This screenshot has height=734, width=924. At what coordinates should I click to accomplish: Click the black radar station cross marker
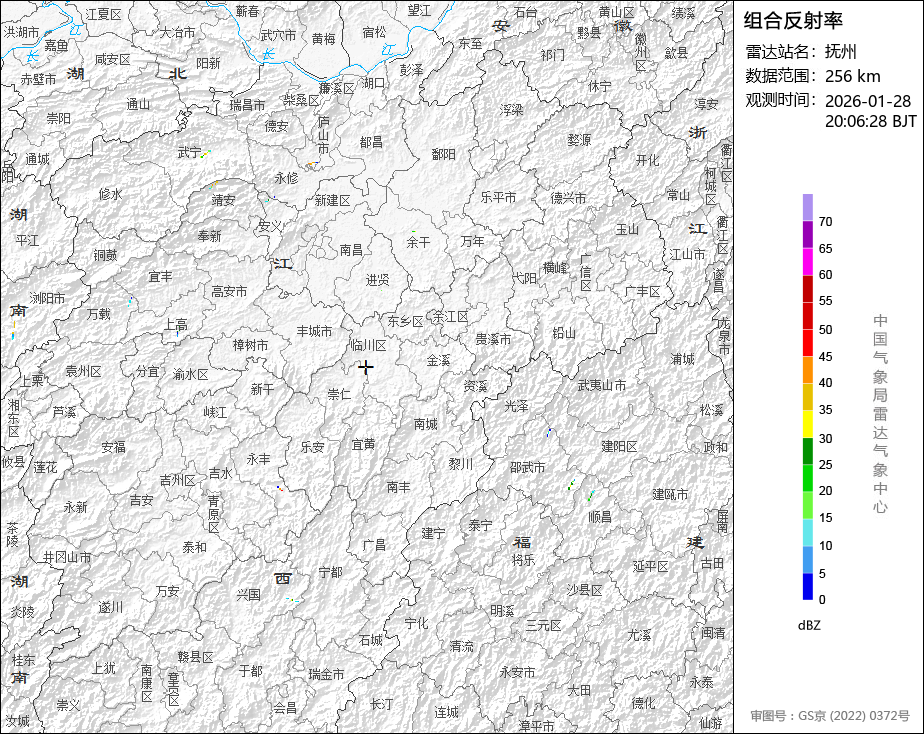366,368
